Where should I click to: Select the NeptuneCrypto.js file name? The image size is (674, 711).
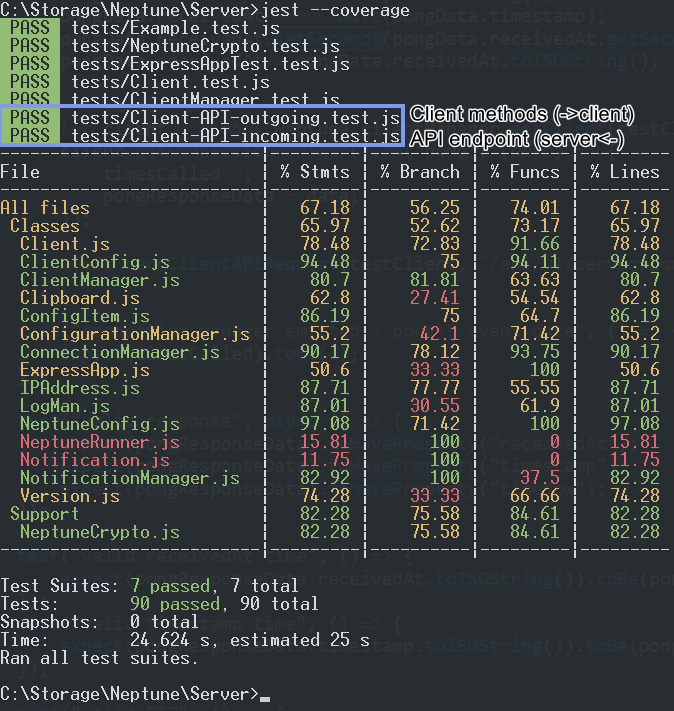pos(100,532)
